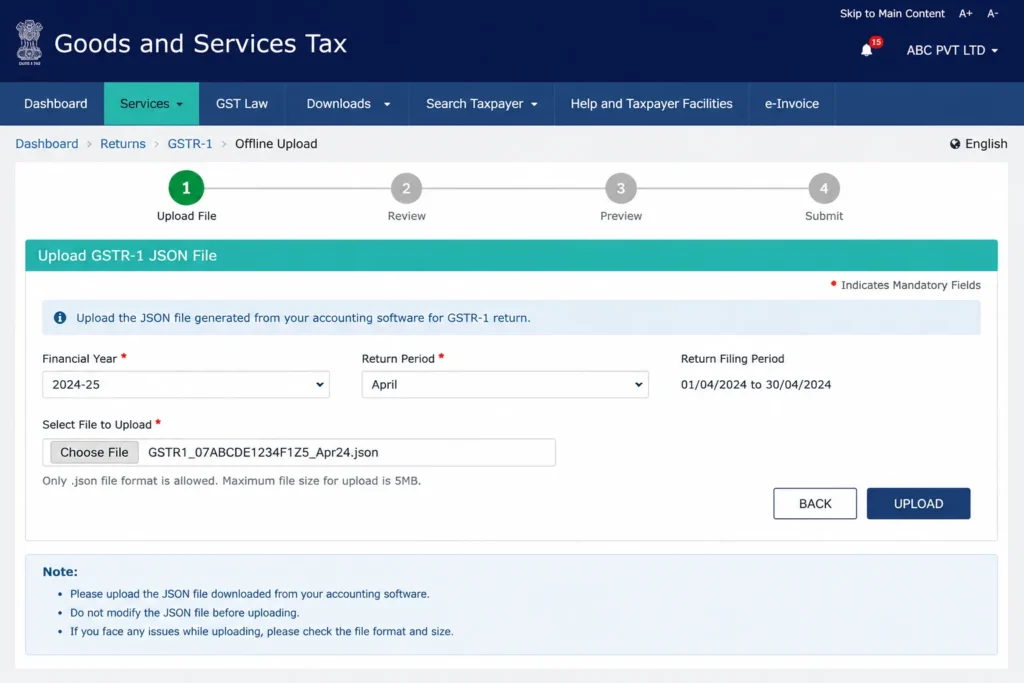Click the step 2 Review circle
Viewport: 1024px width, 683px height.
(x=406, y=188)
